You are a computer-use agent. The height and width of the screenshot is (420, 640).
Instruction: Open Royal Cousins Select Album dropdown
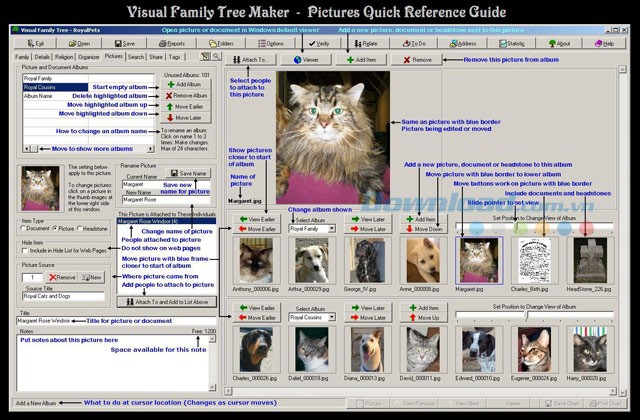(x=332, y=317)
